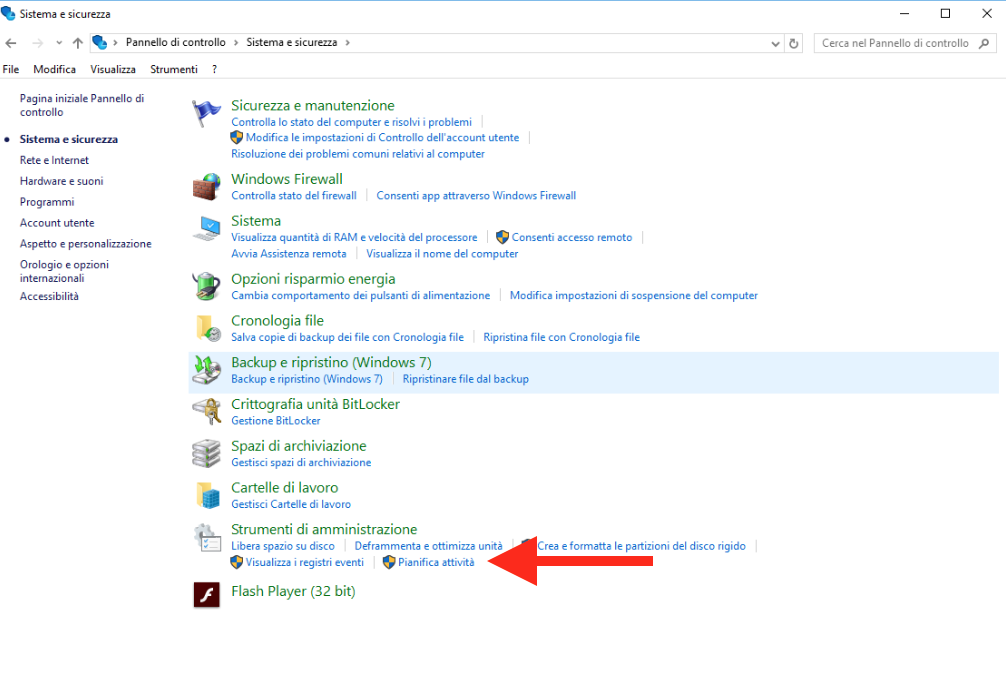Open Aspetto e personalizzazione category
1006x683 pixels.
pyautogui.click(x=86, y=244)
